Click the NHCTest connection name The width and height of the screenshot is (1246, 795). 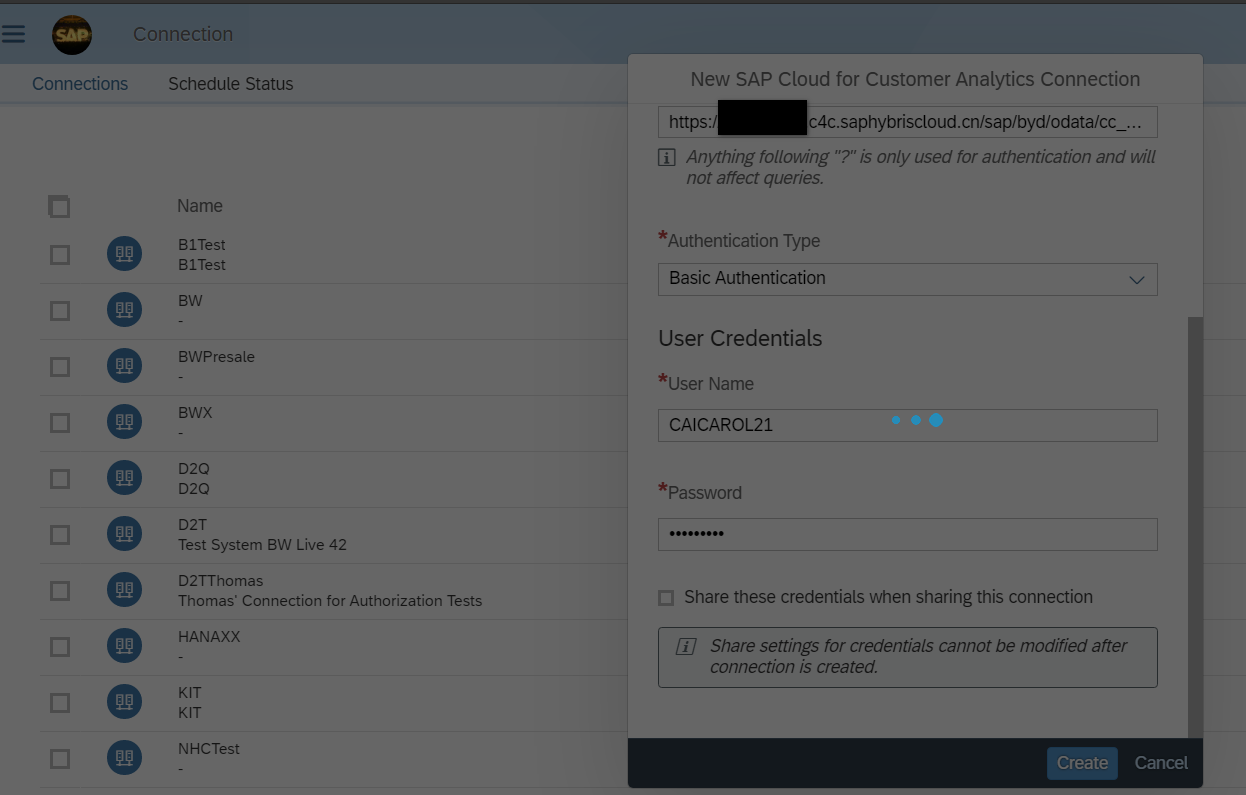pyautogui.click(x=209, y=749)
